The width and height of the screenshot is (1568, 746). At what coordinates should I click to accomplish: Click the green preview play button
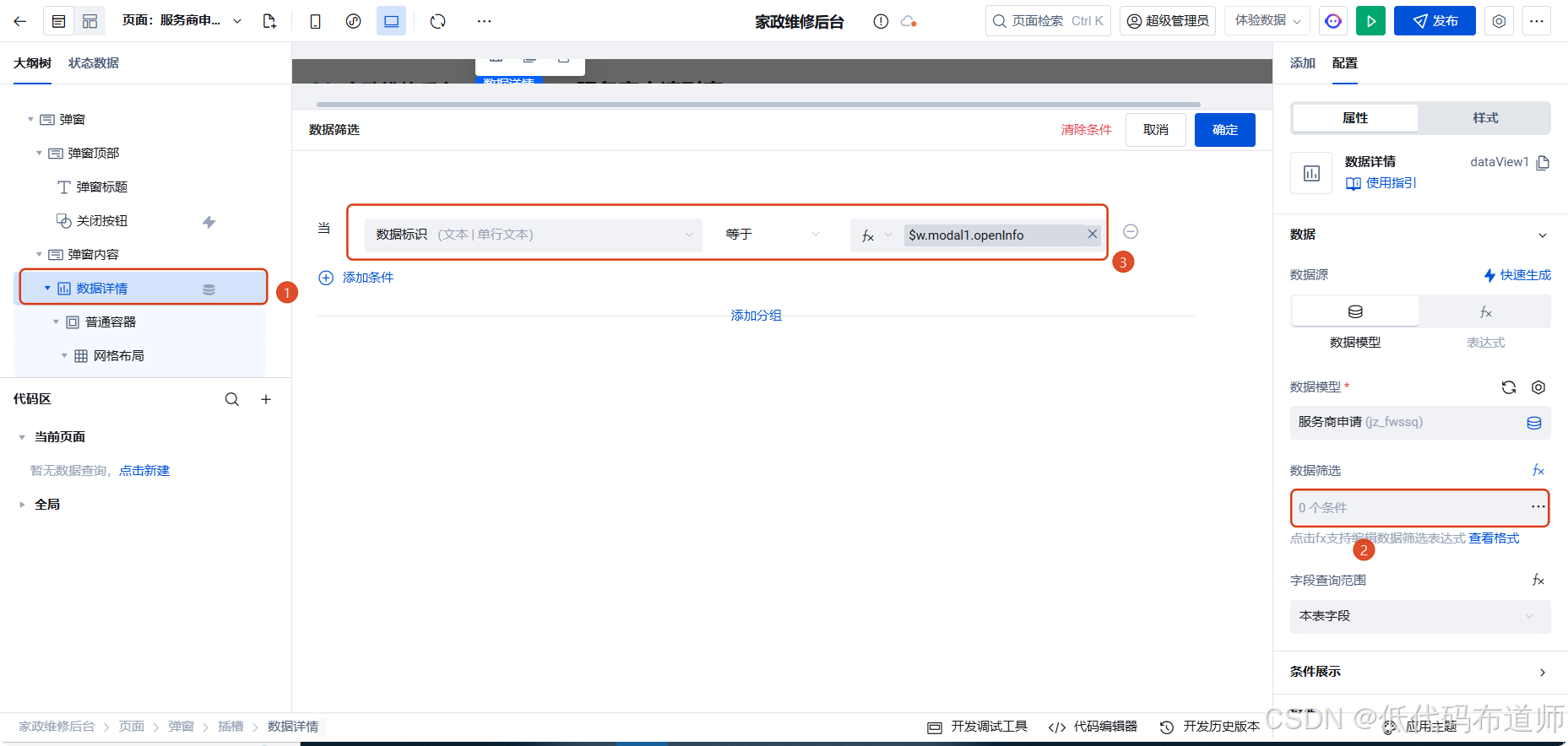click(x=1371, y=21)
